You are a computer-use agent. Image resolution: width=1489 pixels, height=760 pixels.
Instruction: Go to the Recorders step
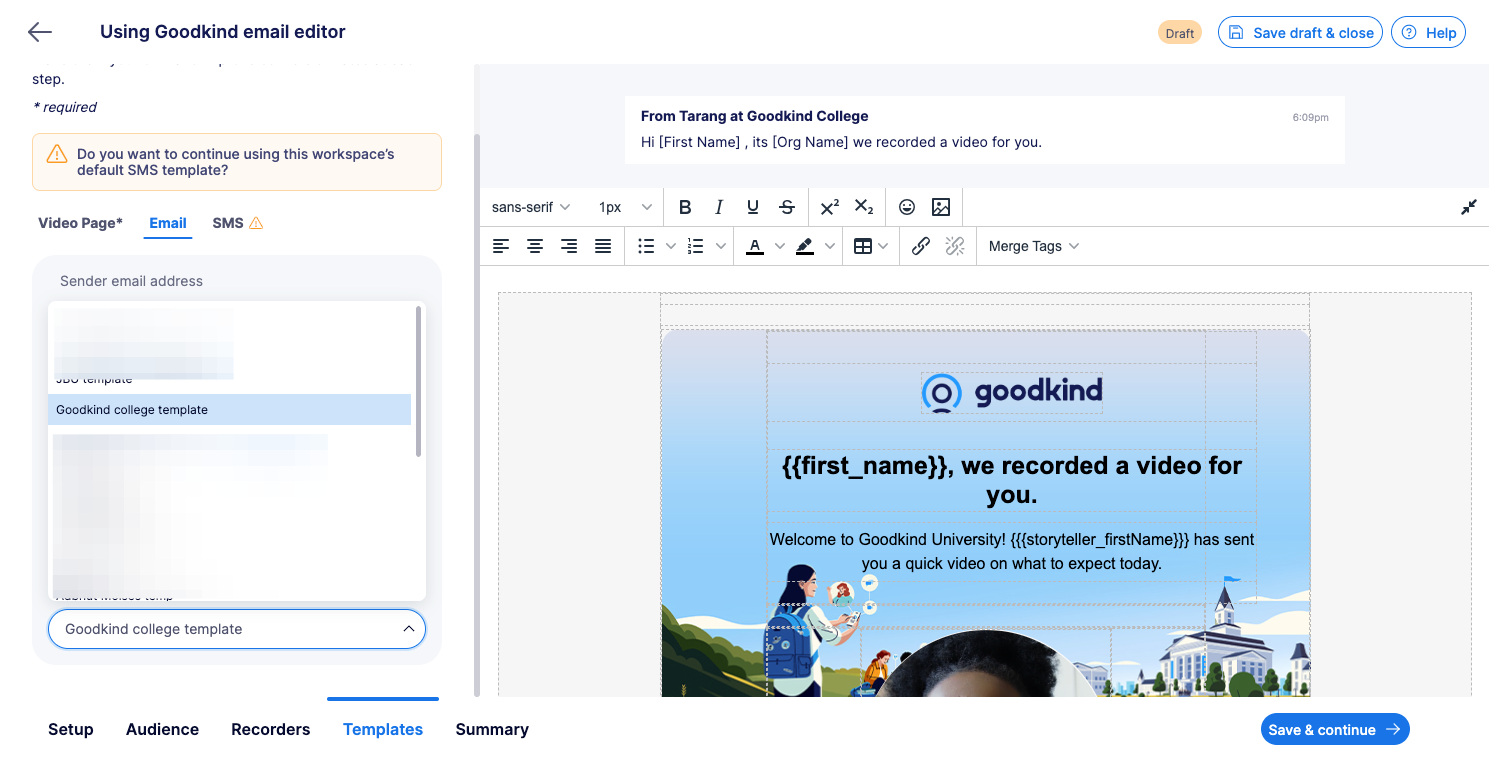coord(271,729)
